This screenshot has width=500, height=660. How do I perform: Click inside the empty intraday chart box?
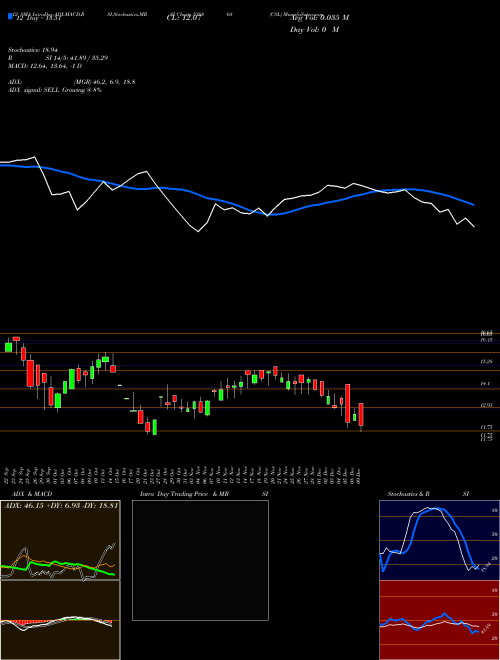(200, 560)
